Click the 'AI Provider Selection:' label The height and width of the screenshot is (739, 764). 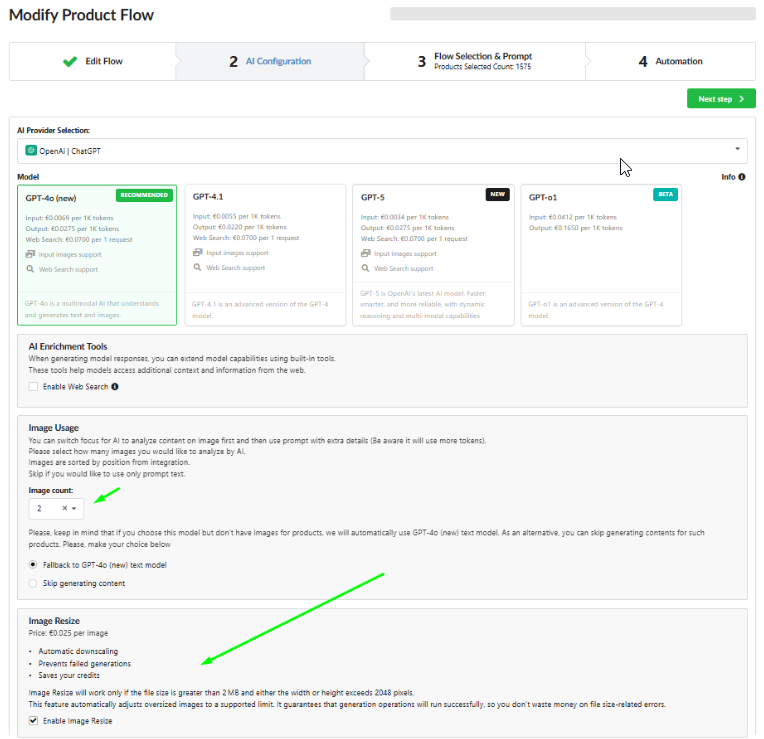(x=54, y=131)
